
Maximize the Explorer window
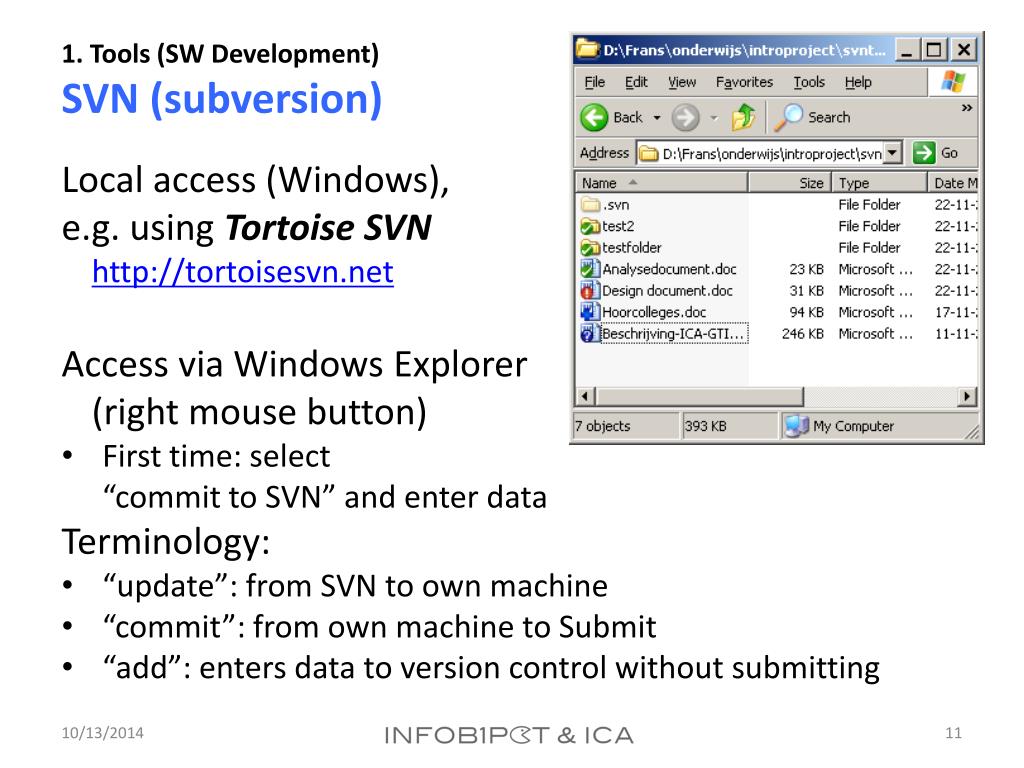coord(935,50)
